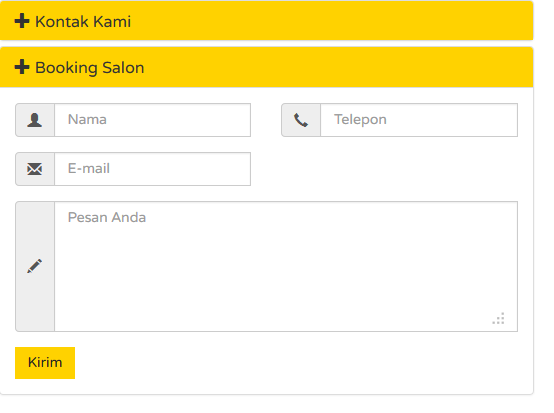Click the pencil icon beside message box

(x=35, y=266)
